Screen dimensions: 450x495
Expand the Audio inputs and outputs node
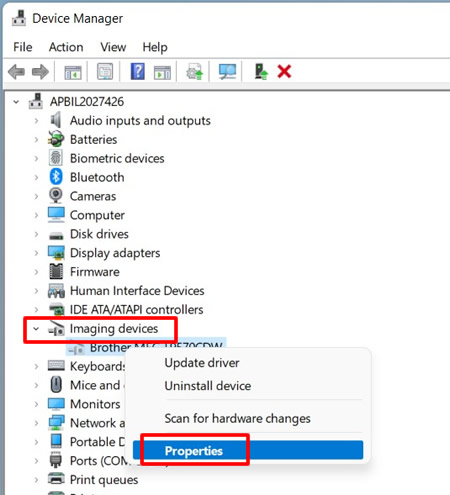(36, 120)
